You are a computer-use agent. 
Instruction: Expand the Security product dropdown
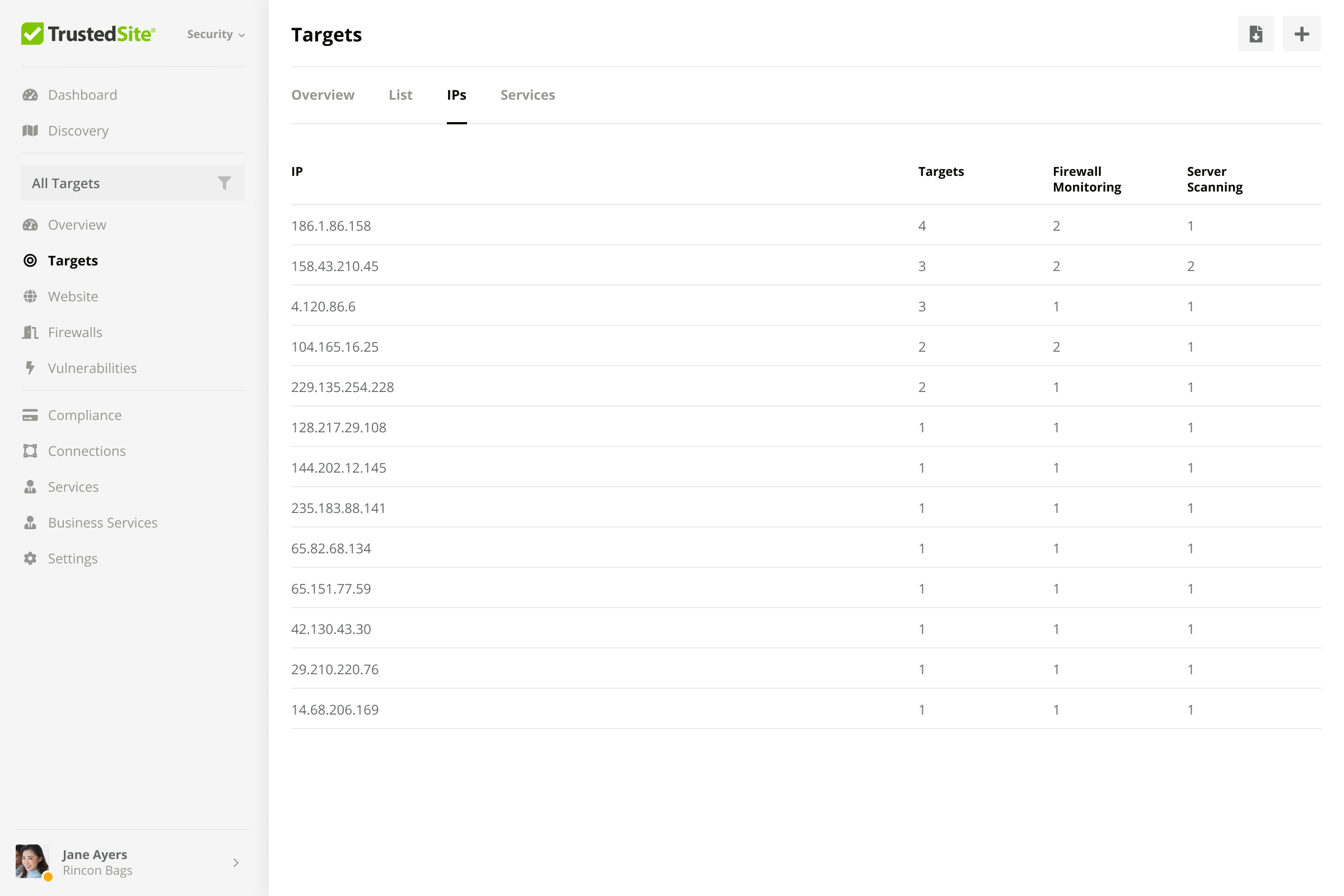pos(216,34)
